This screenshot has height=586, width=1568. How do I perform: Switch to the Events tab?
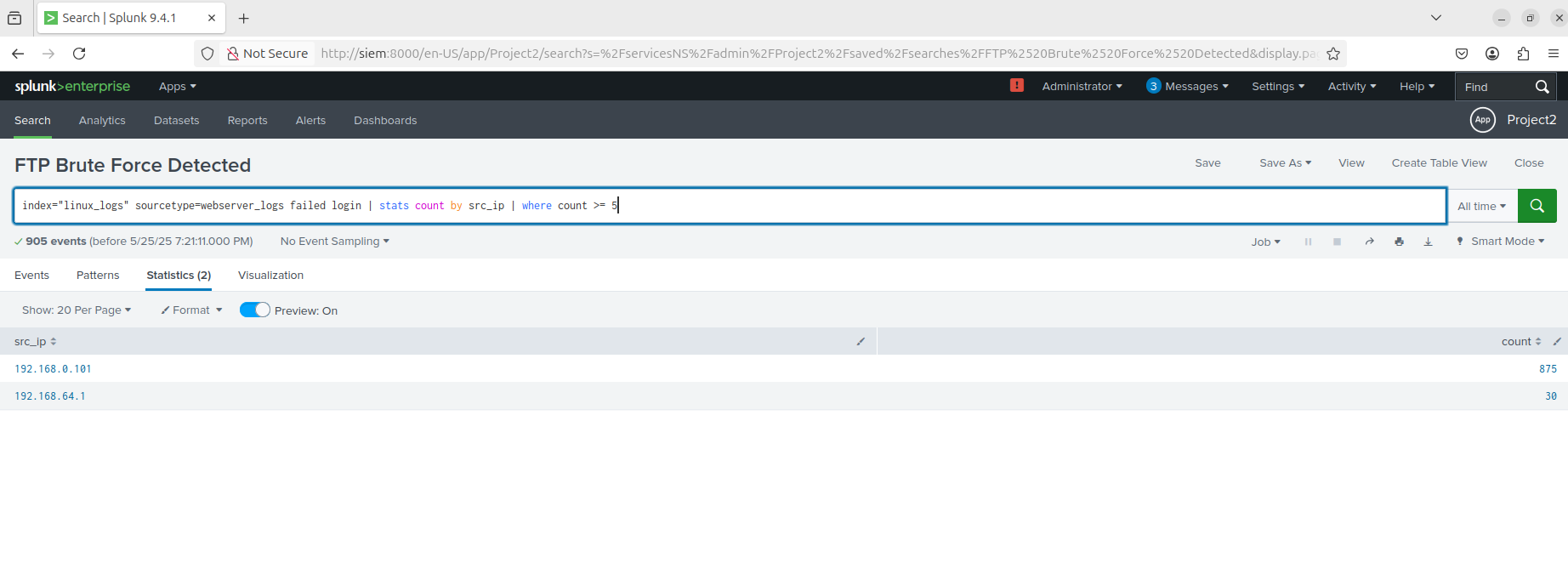(x=31, y=276)
